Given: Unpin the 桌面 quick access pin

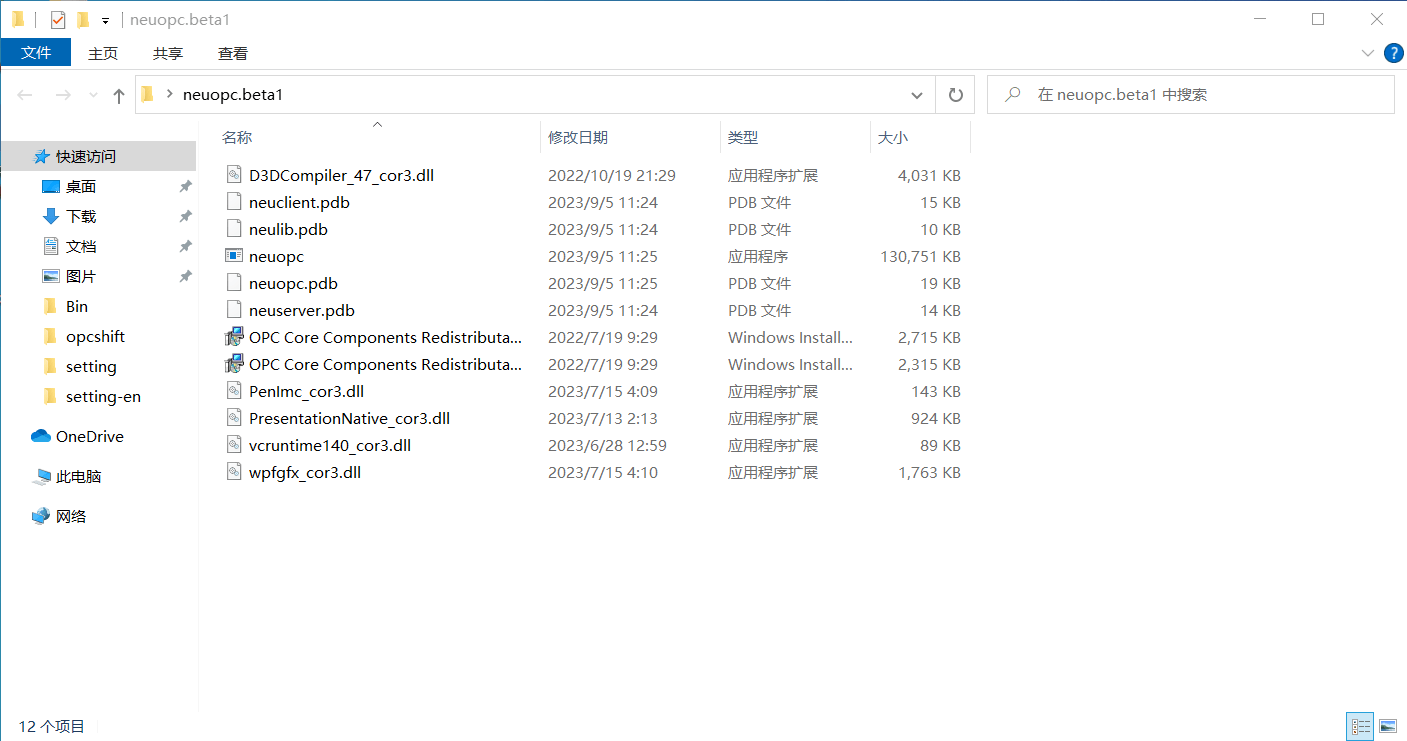Looking at the screenshot, I should [185, 186].
